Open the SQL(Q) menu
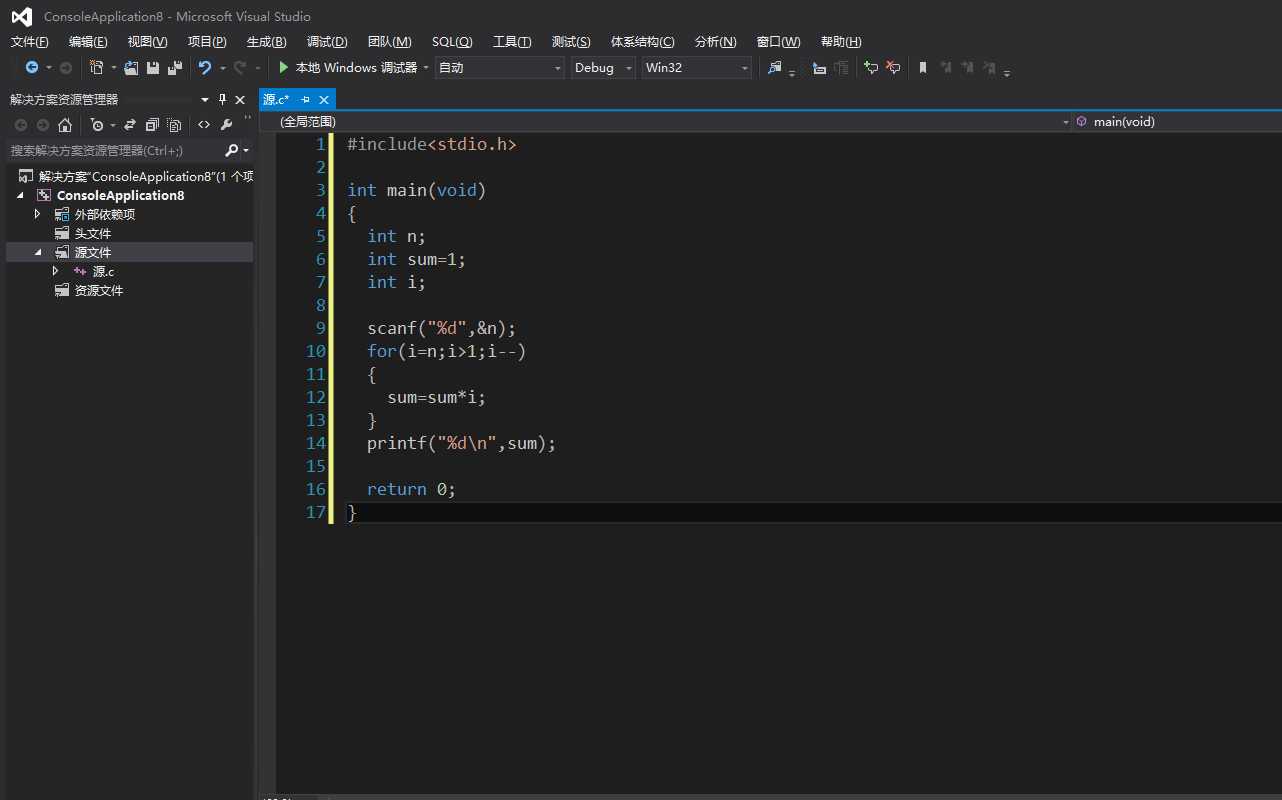Screen dimensions: 1282x800 click(x=452, y=42)
